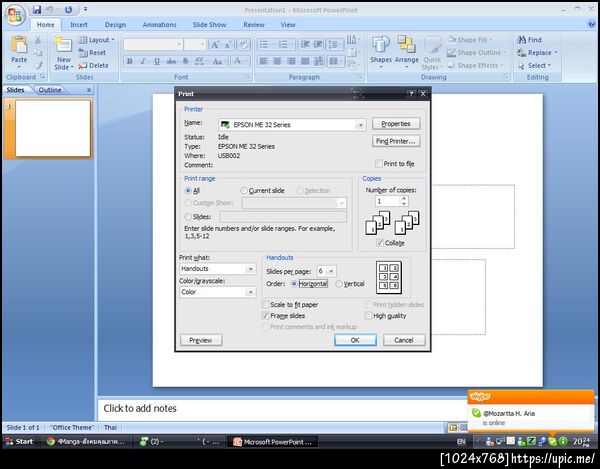
Task: Open the Insert ribbon tab
Action: click(79, 25)
